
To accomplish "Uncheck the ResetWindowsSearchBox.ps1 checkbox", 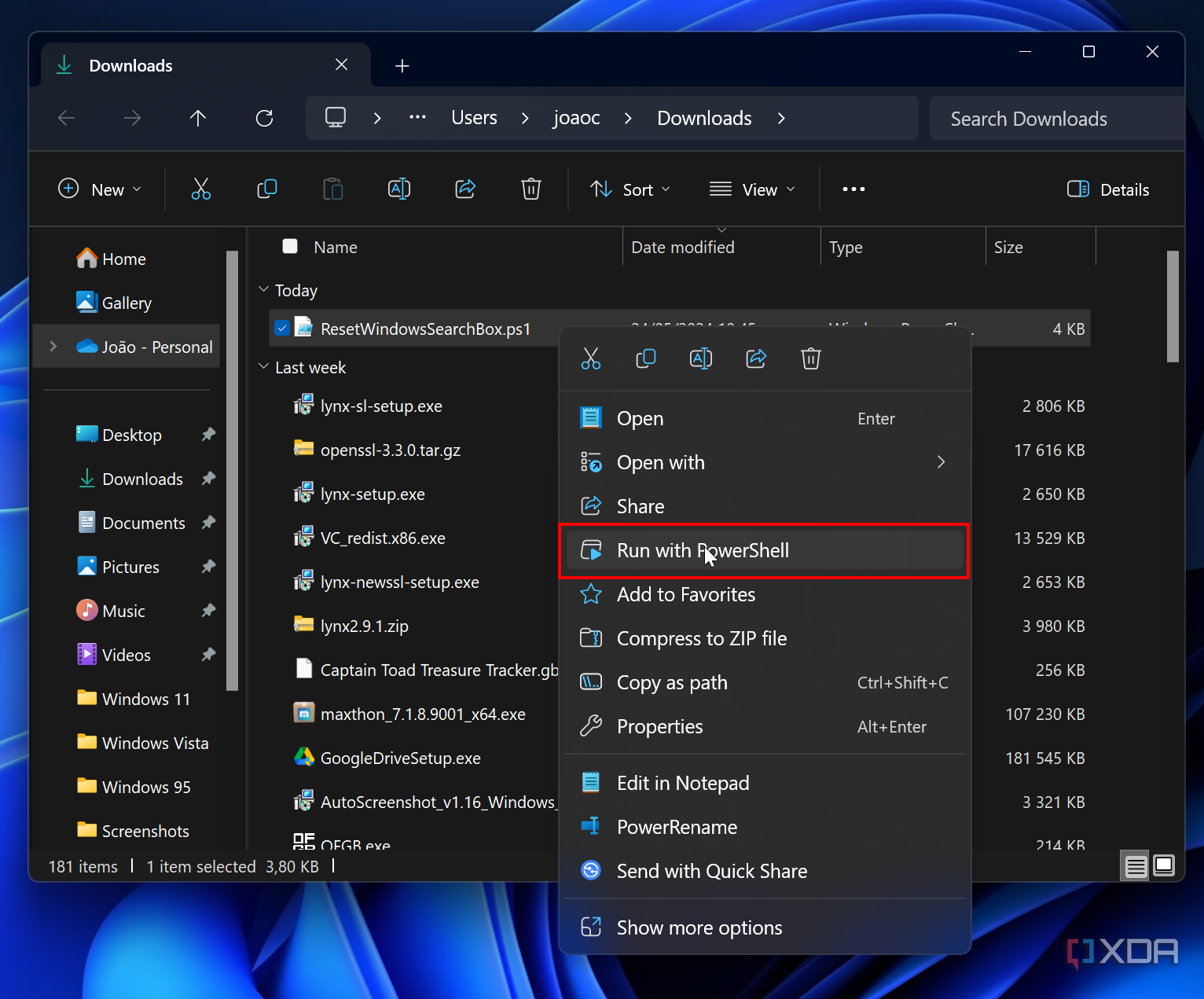I will (x=282, y=328).
